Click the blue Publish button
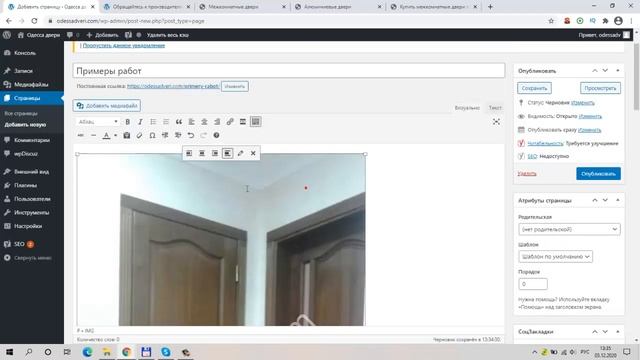The height and width of the screenshot is (360, 640). pos(598,173)
